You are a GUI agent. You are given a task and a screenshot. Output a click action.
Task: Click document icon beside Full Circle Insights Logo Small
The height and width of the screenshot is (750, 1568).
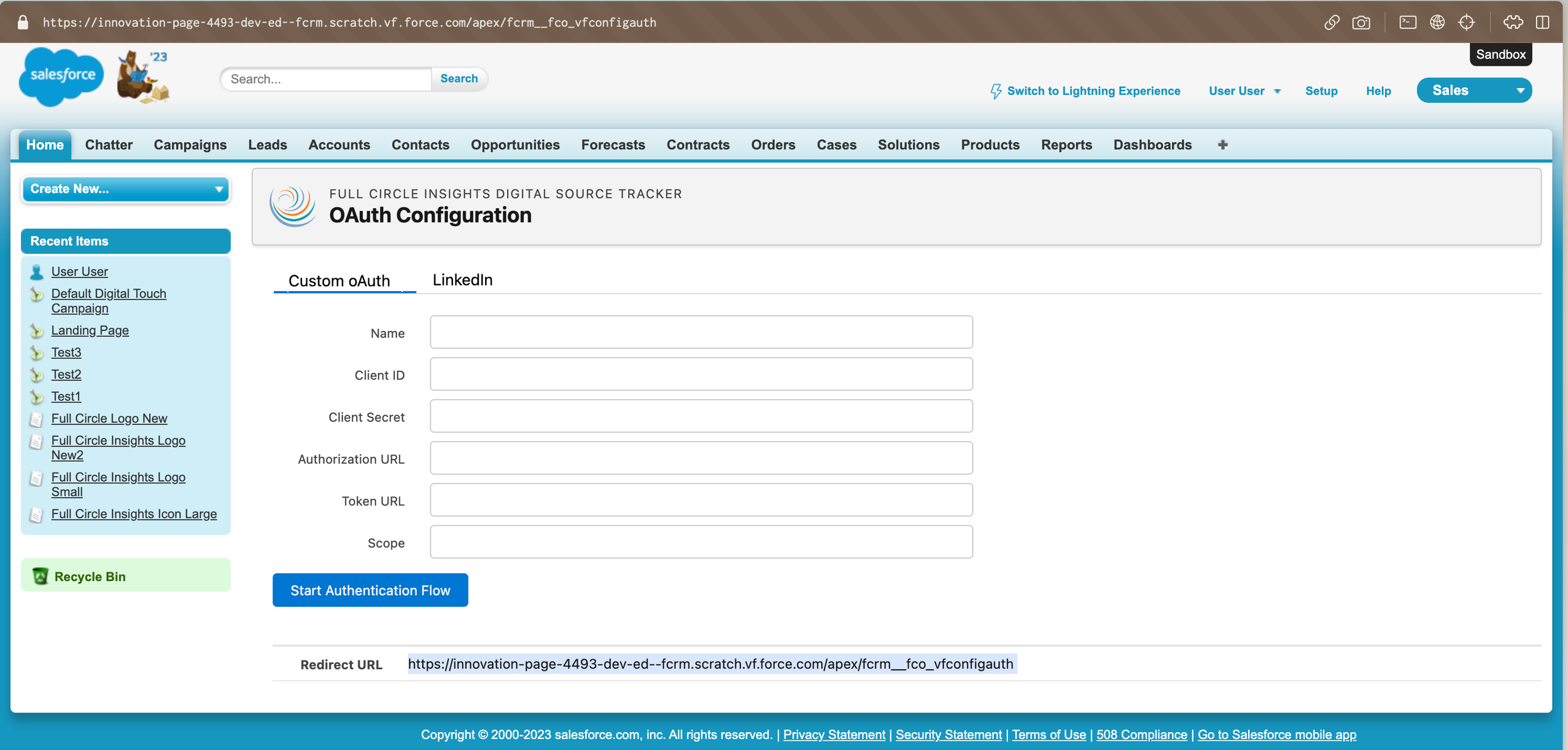[37, 479]
